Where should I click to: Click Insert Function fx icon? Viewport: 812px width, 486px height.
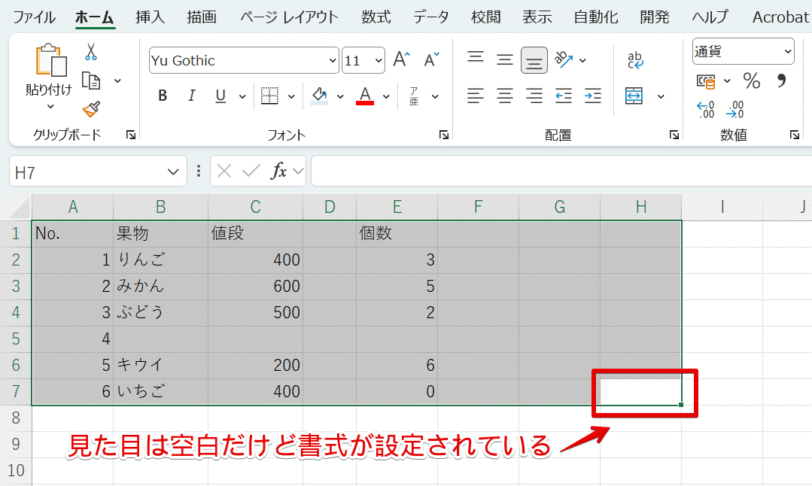point(279,170)
